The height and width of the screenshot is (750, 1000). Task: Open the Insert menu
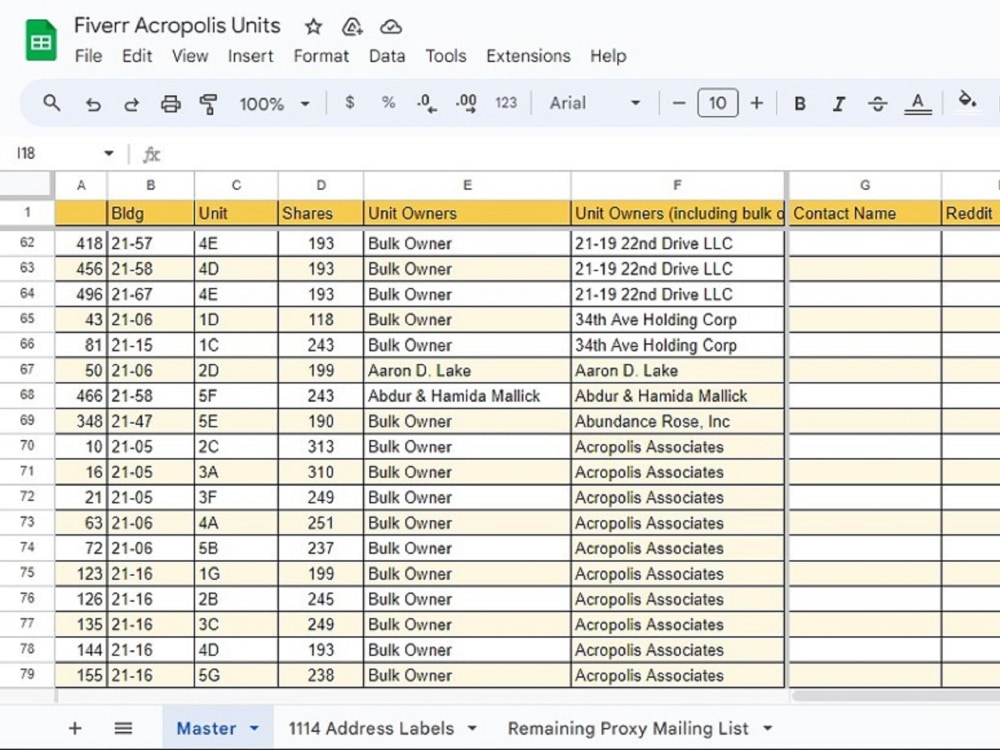point(251,56)
